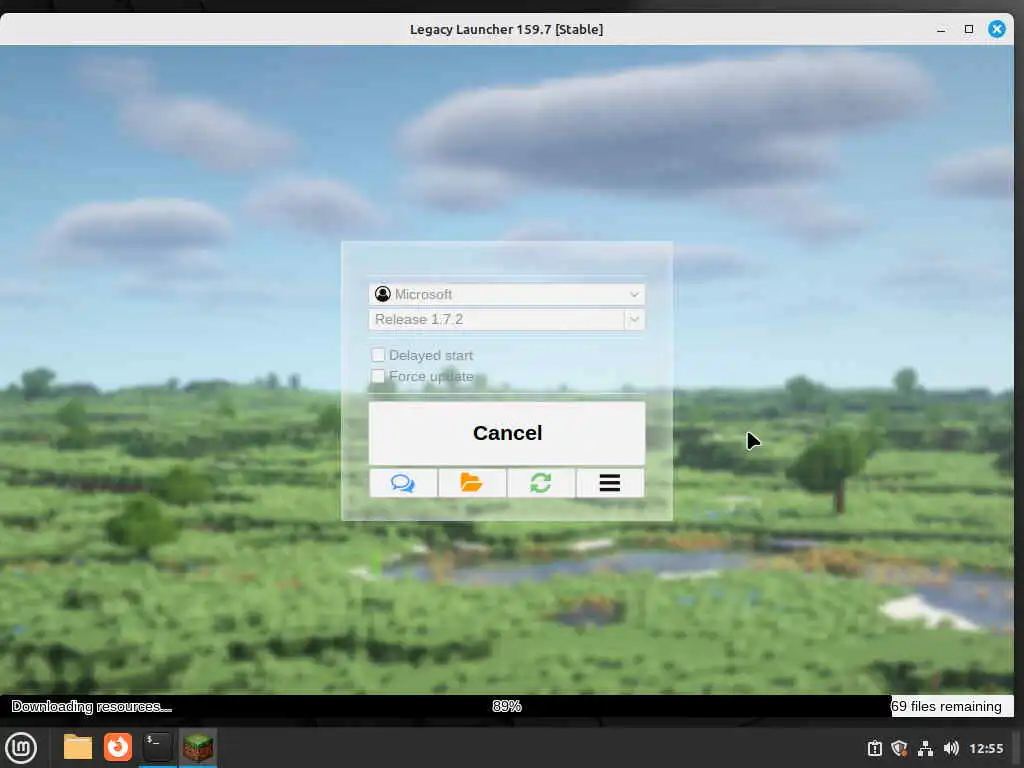Open the game folder icon button
This screenshot has width=1024, height=768.
(472, 483)
